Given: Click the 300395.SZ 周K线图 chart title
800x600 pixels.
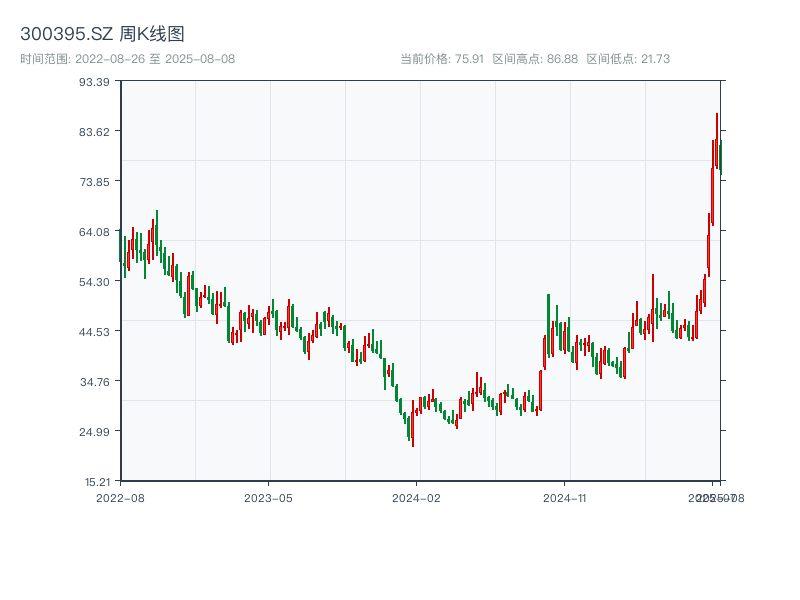Looking at the screenshot, I should tap(102, 35).
